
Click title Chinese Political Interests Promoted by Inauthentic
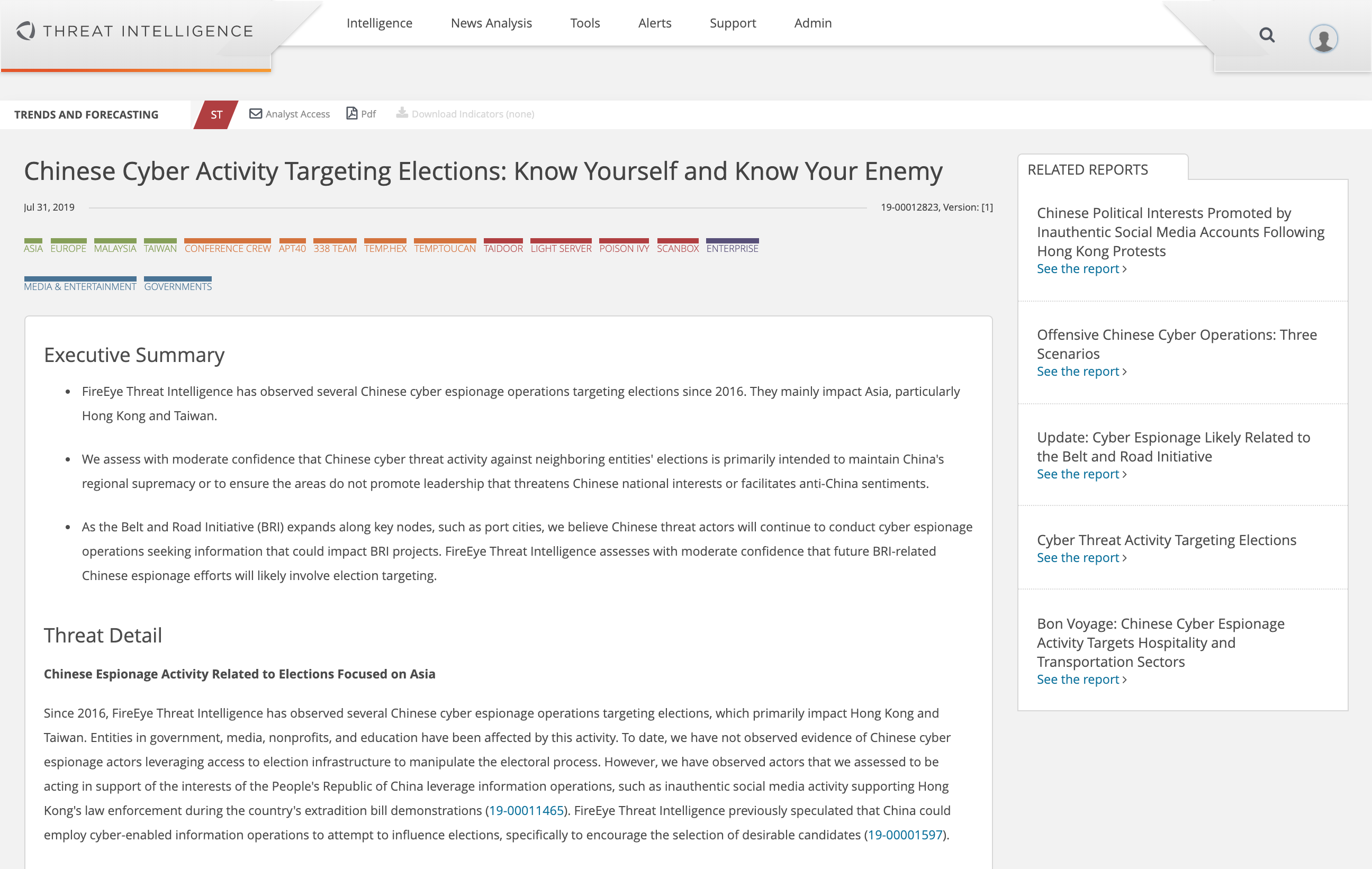click(1180, 231)
